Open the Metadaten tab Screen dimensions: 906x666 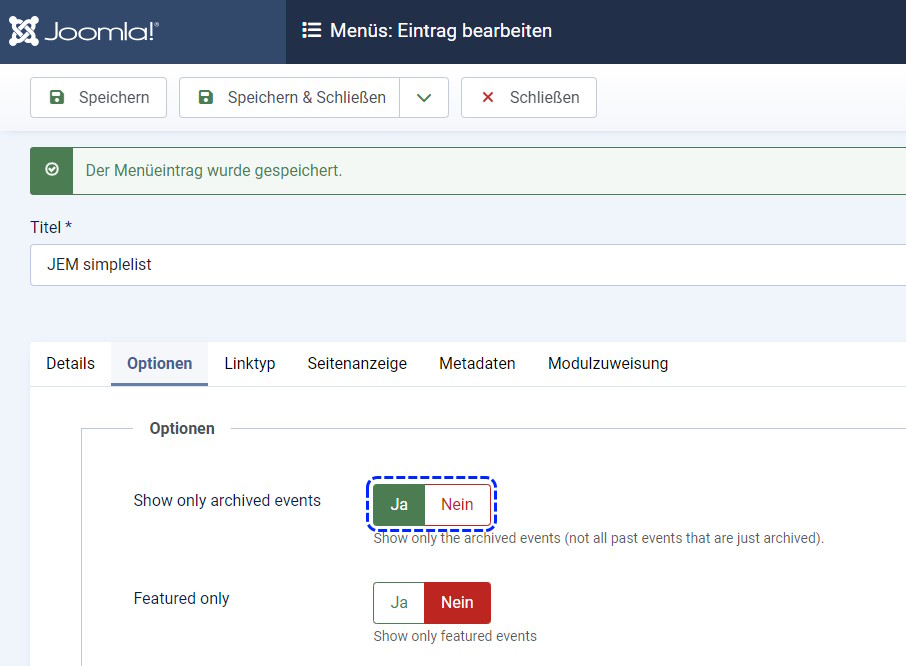click(x=477, y=364)
